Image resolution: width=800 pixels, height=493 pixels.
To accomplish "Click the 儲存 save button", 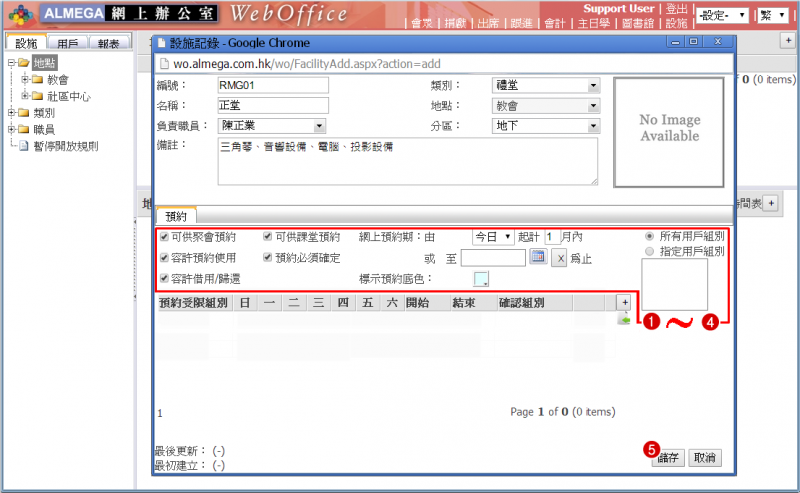I will pyautogui.click(x=666, y=458).
